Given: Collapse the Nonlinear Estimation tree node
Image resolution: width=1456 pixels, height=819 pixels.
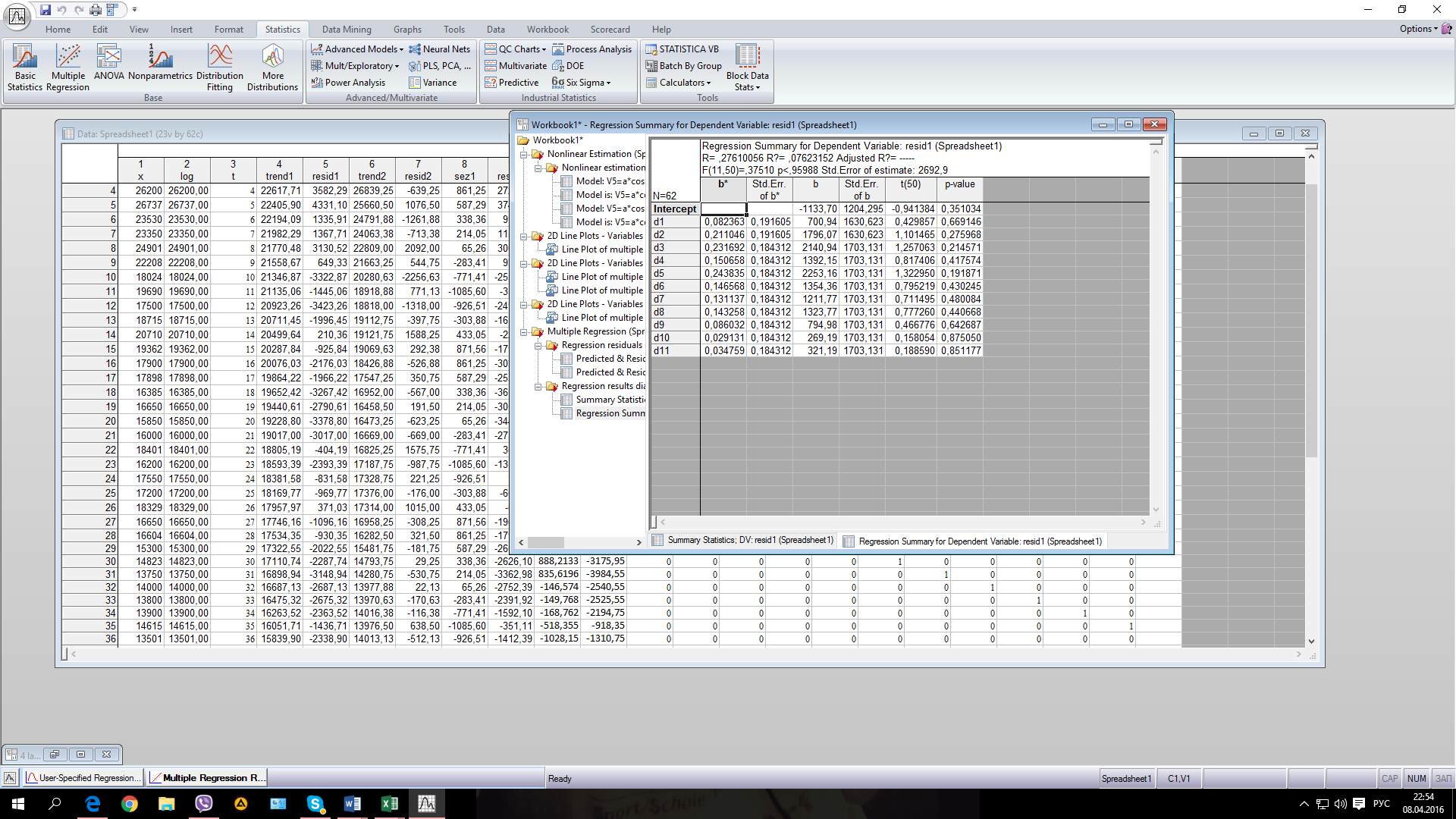Looking at the screenshot, I should [523, 154].
